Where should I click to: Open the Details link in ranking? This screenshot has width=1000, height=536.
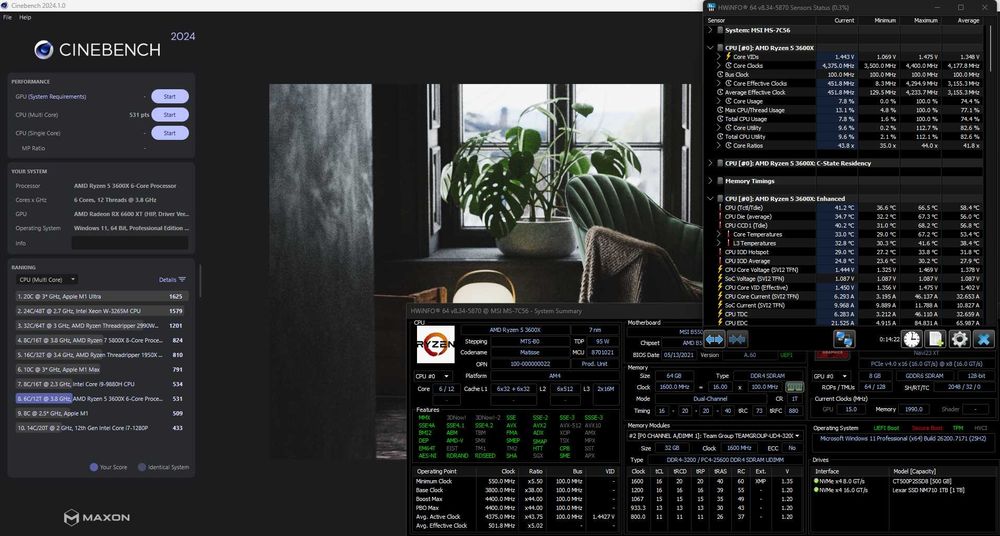click(x=167, y=279)
